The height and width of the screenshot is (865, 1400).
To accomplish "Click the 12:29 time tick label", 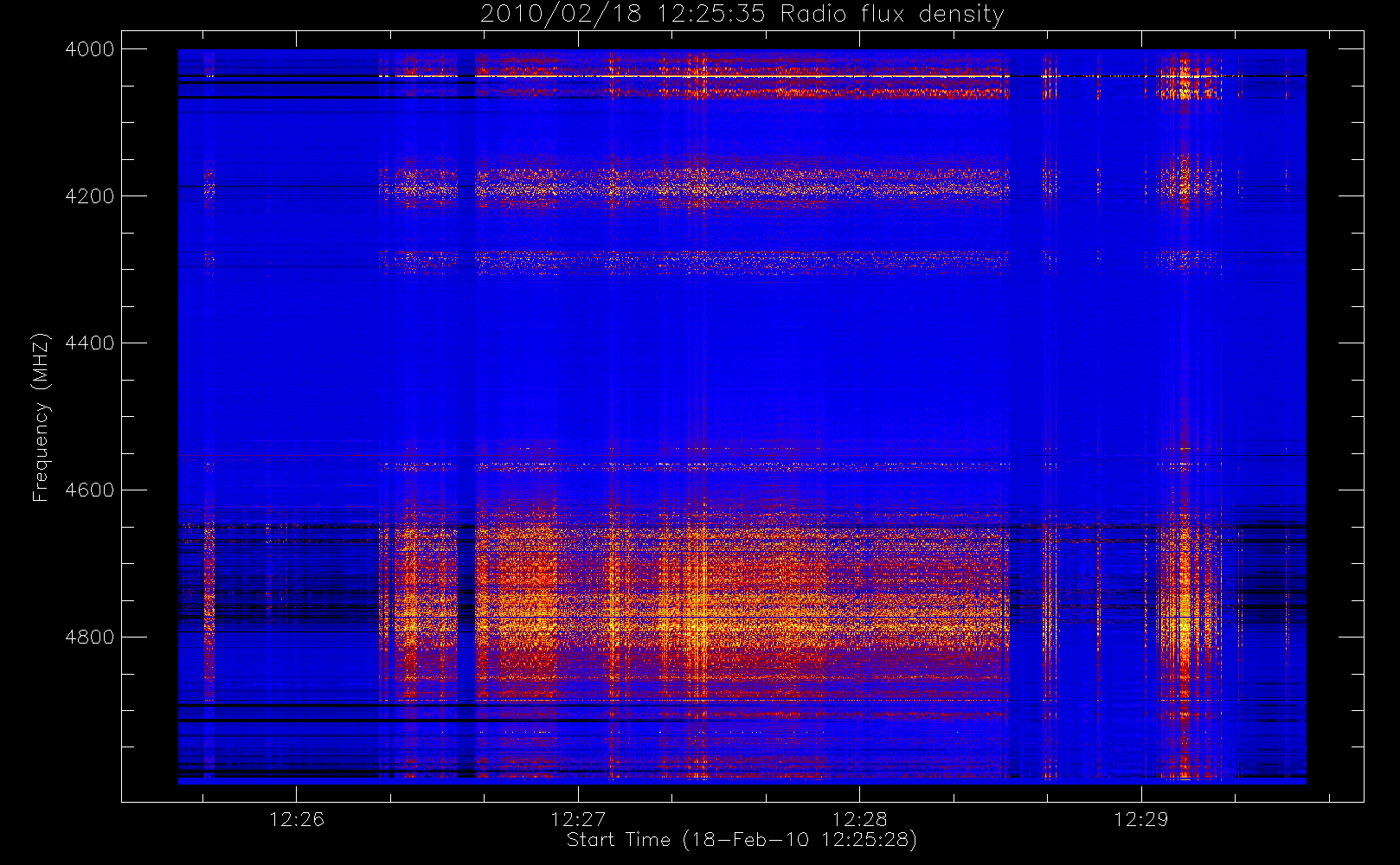I will 1140,819.
